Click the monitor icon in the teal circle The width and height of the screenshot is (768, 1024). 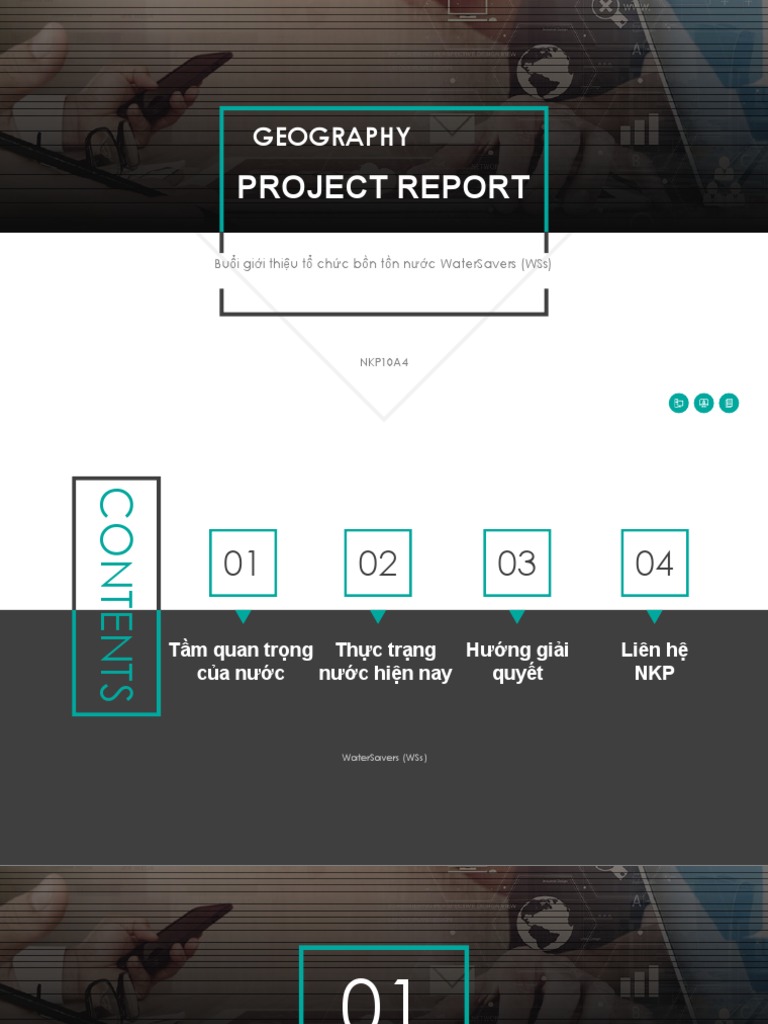click(x=703, y=403)
